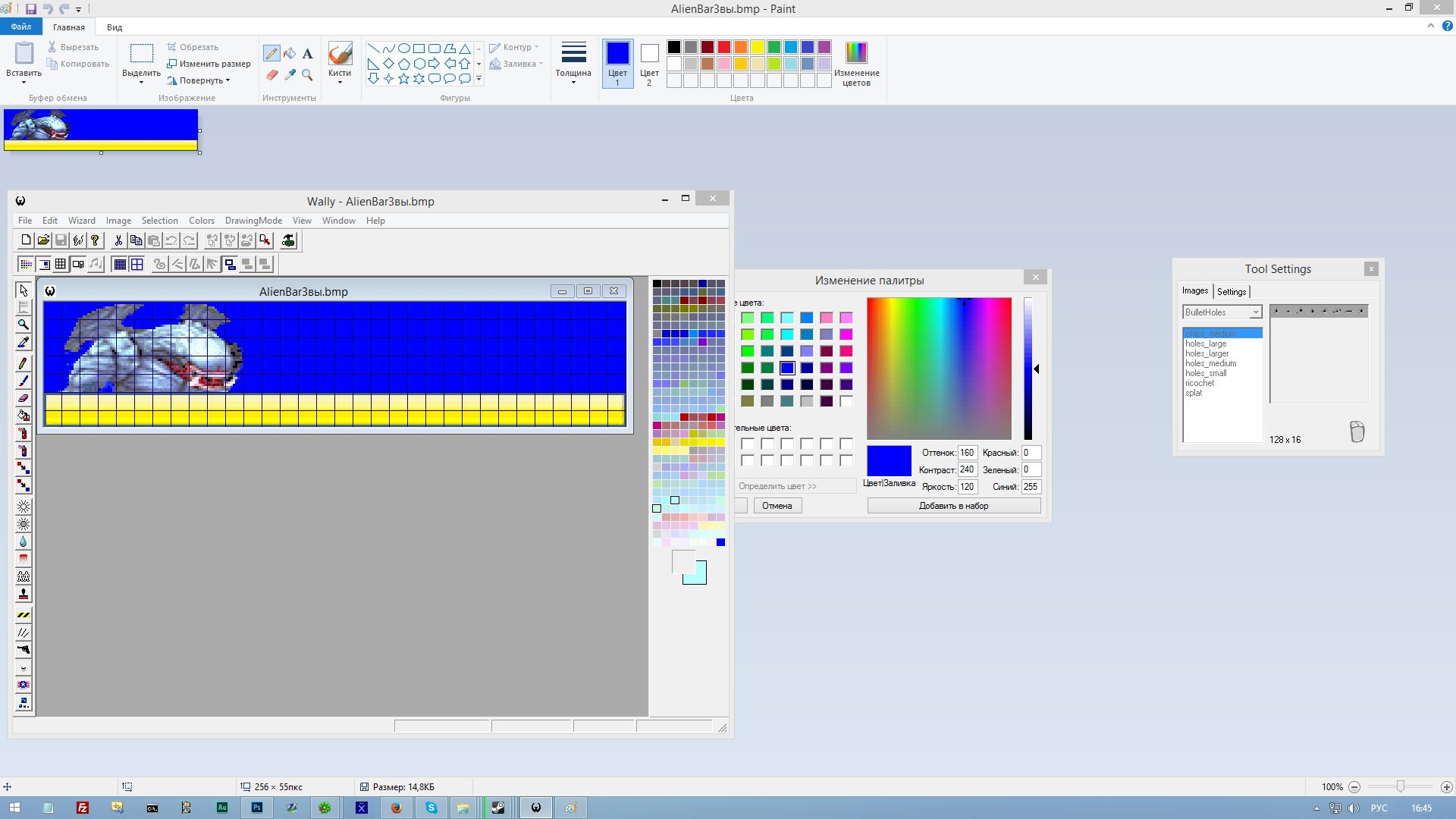Open the DrawingMode menu in Wally
This screenshot has height=819, width=1456.
pyautogui.click(x=253, y=221)
